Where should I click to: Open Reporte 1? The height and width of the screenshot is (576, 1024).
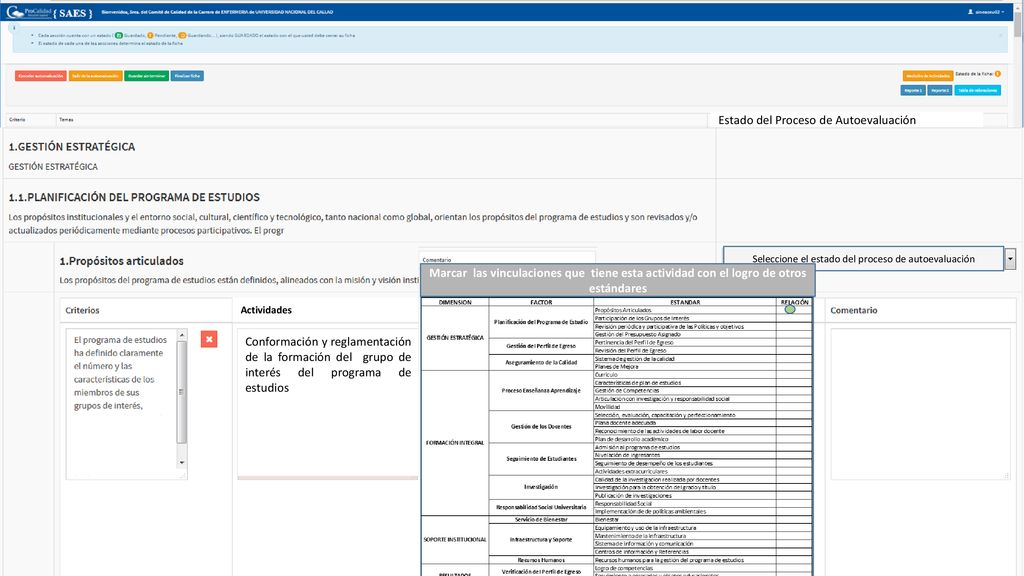coord(913,90)
